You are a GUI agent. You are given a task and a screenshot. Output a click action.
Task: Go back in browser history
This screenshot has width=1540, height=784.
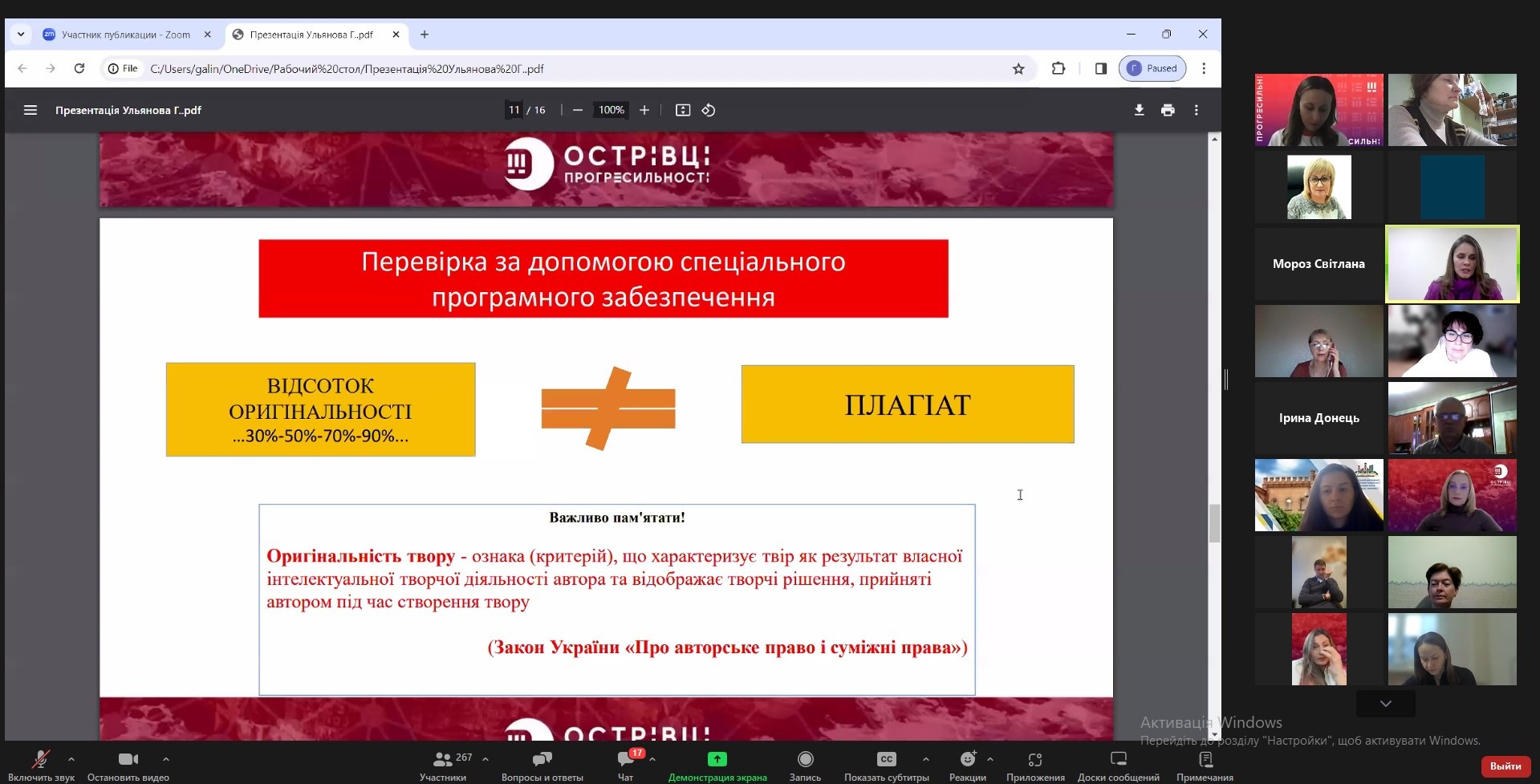point(22,68)
